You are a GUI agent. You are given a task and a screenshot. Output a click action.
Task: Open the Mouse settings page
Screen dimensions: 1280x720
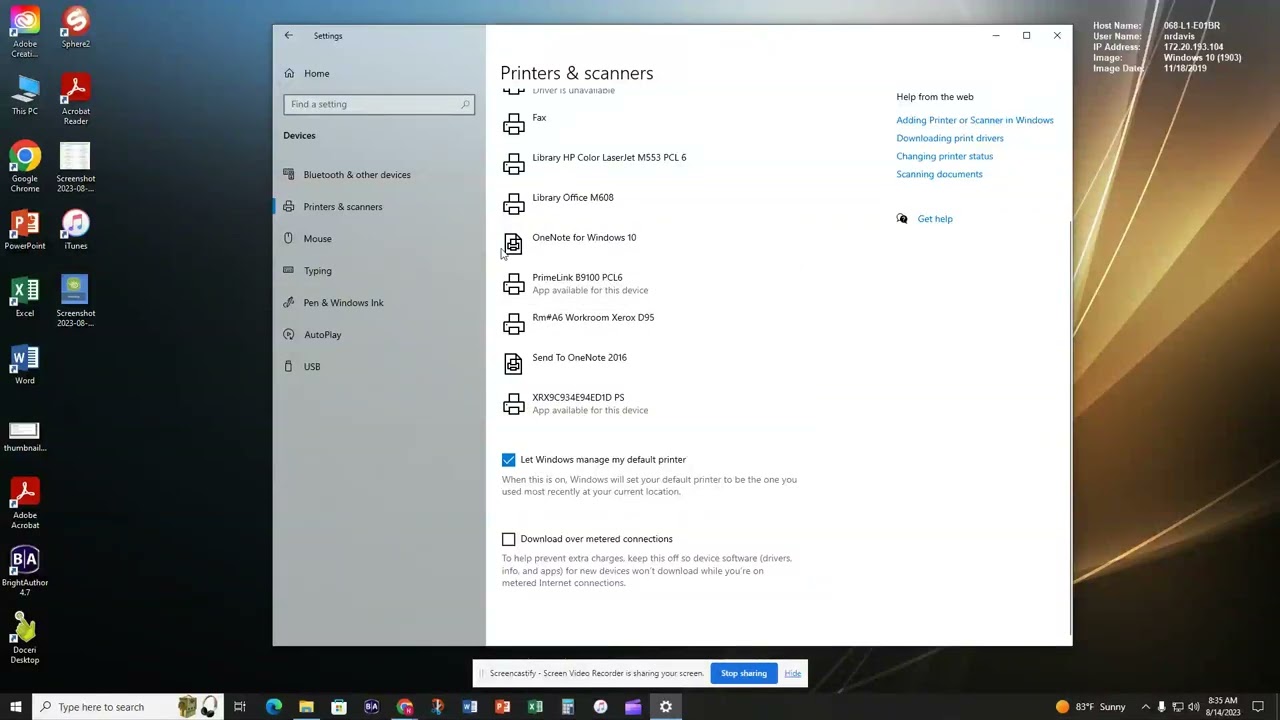click(378, 239)
